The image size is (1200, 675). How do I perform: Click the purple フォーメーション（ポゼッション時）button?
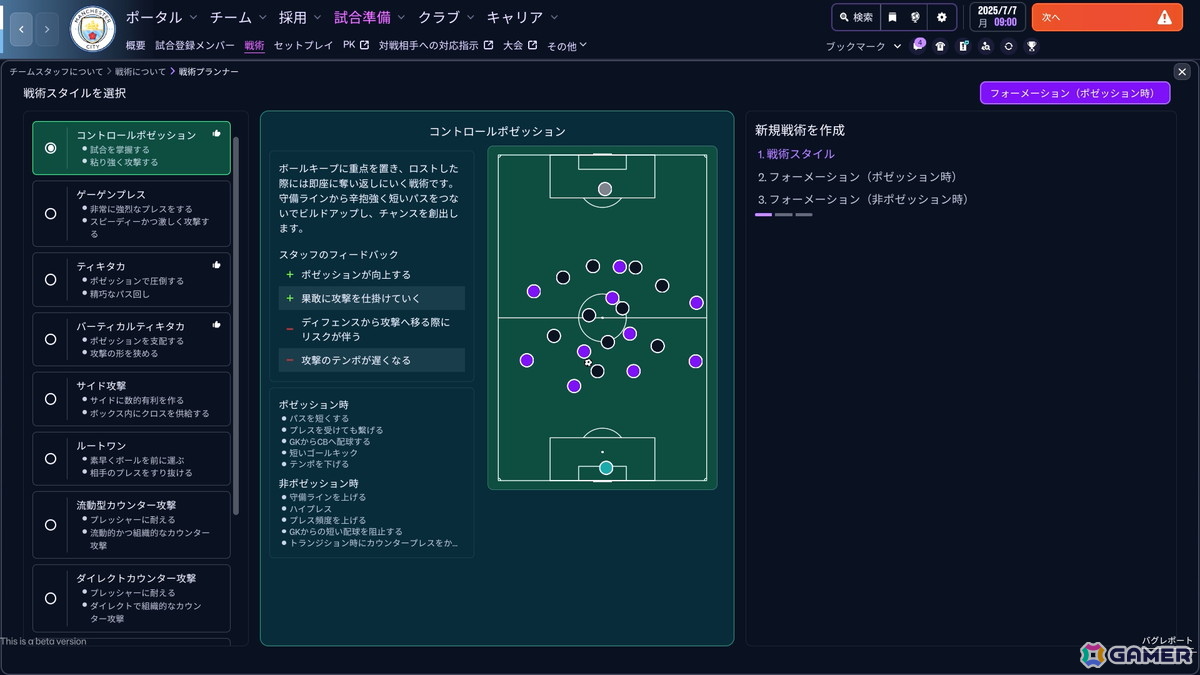pos(1075,92)
